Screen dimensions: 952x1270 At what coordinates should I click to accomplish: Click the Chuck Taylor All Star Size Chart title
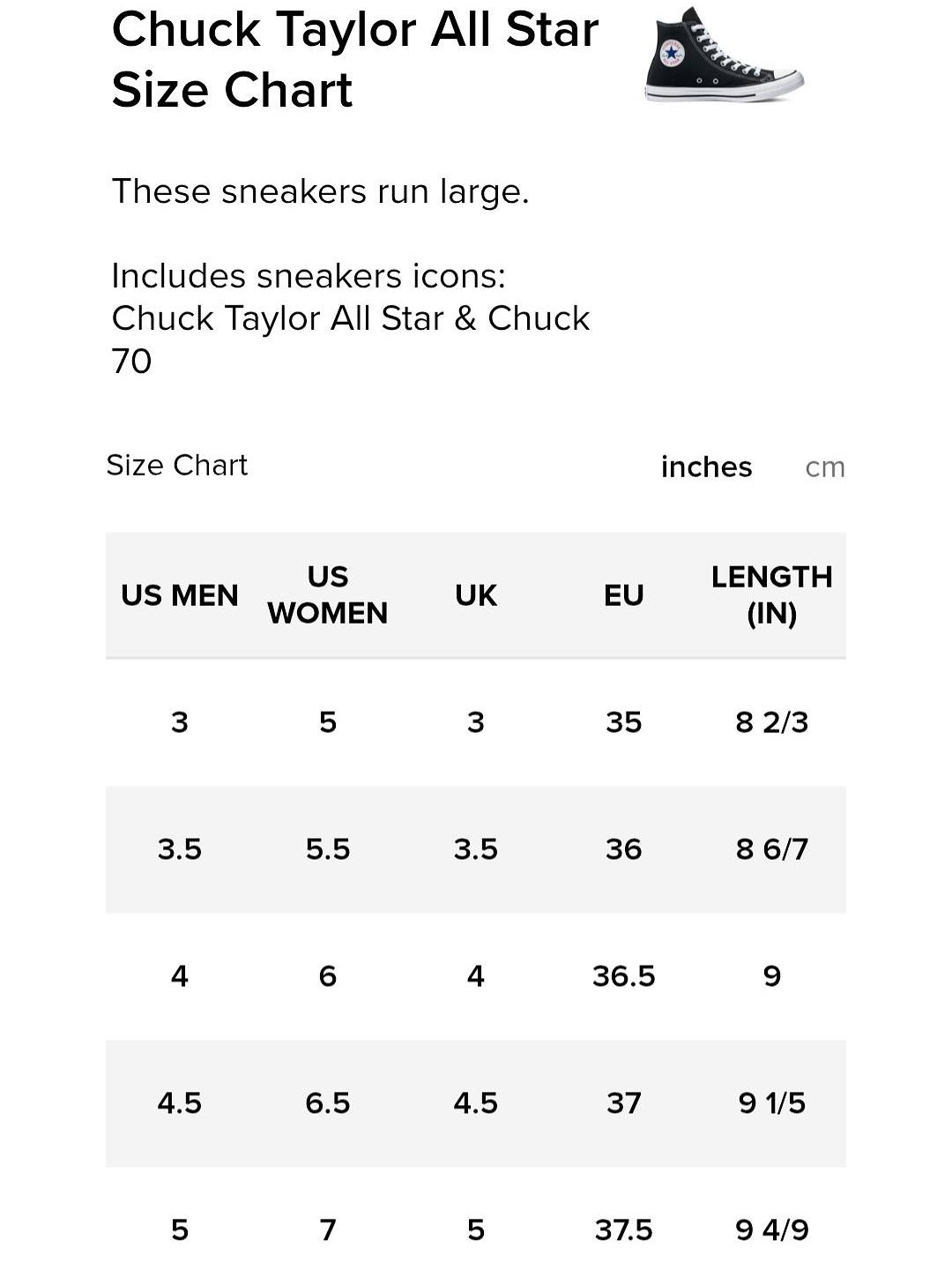[355, 59]
